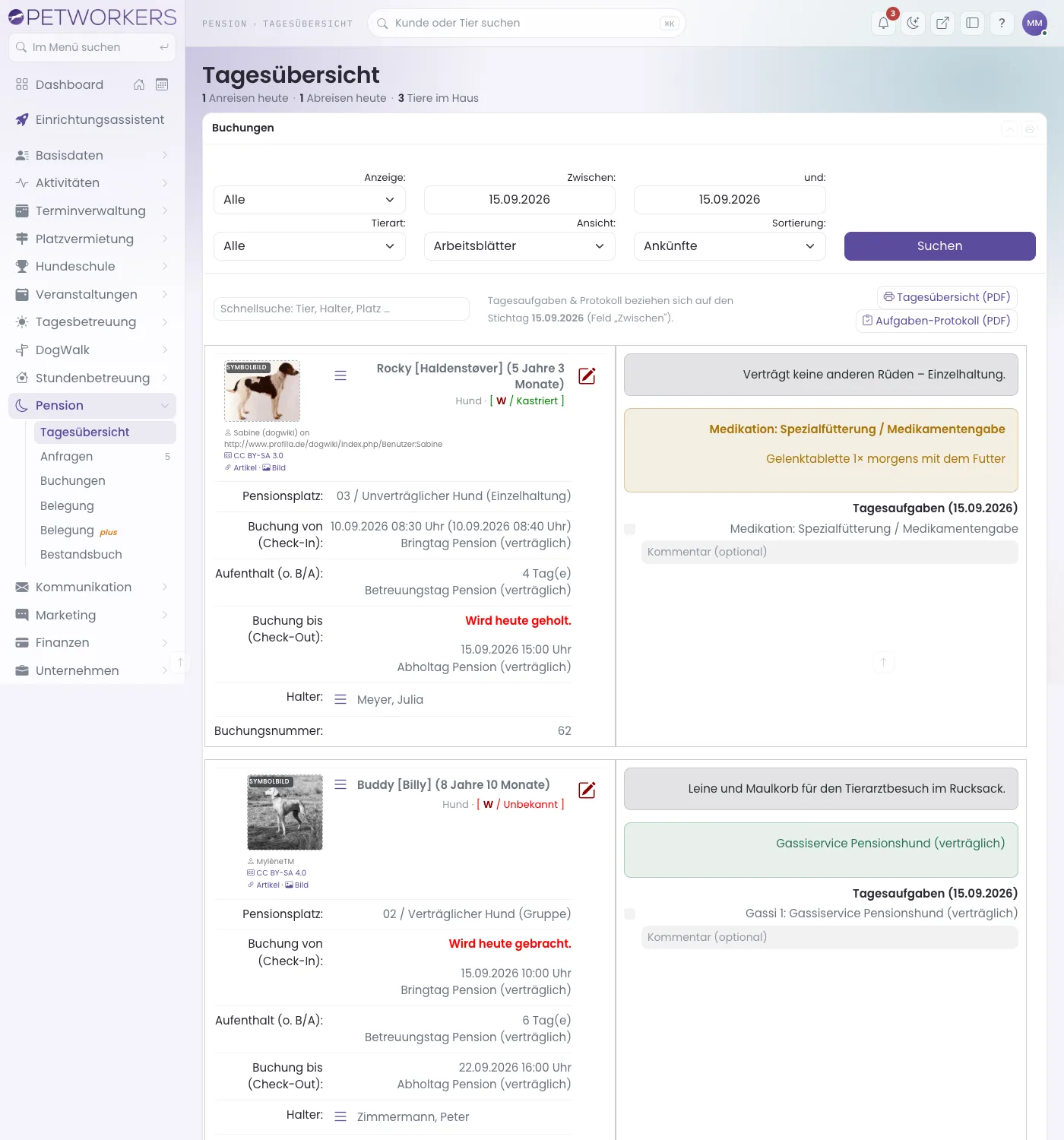The width and height of the screenshot is (1064, 1140).
Task: Click the Suchen button
Action: (x=939, y=246)
